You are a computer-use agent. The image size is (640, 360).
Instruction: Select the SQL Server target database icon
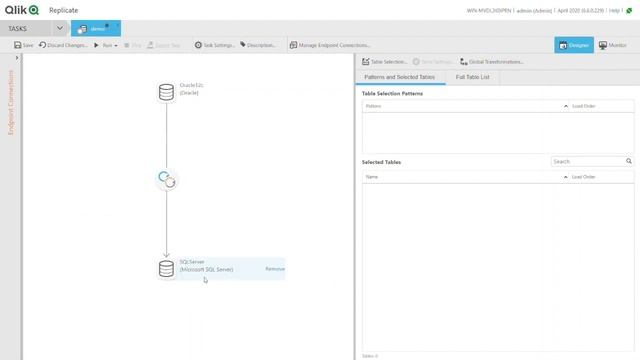166,269
